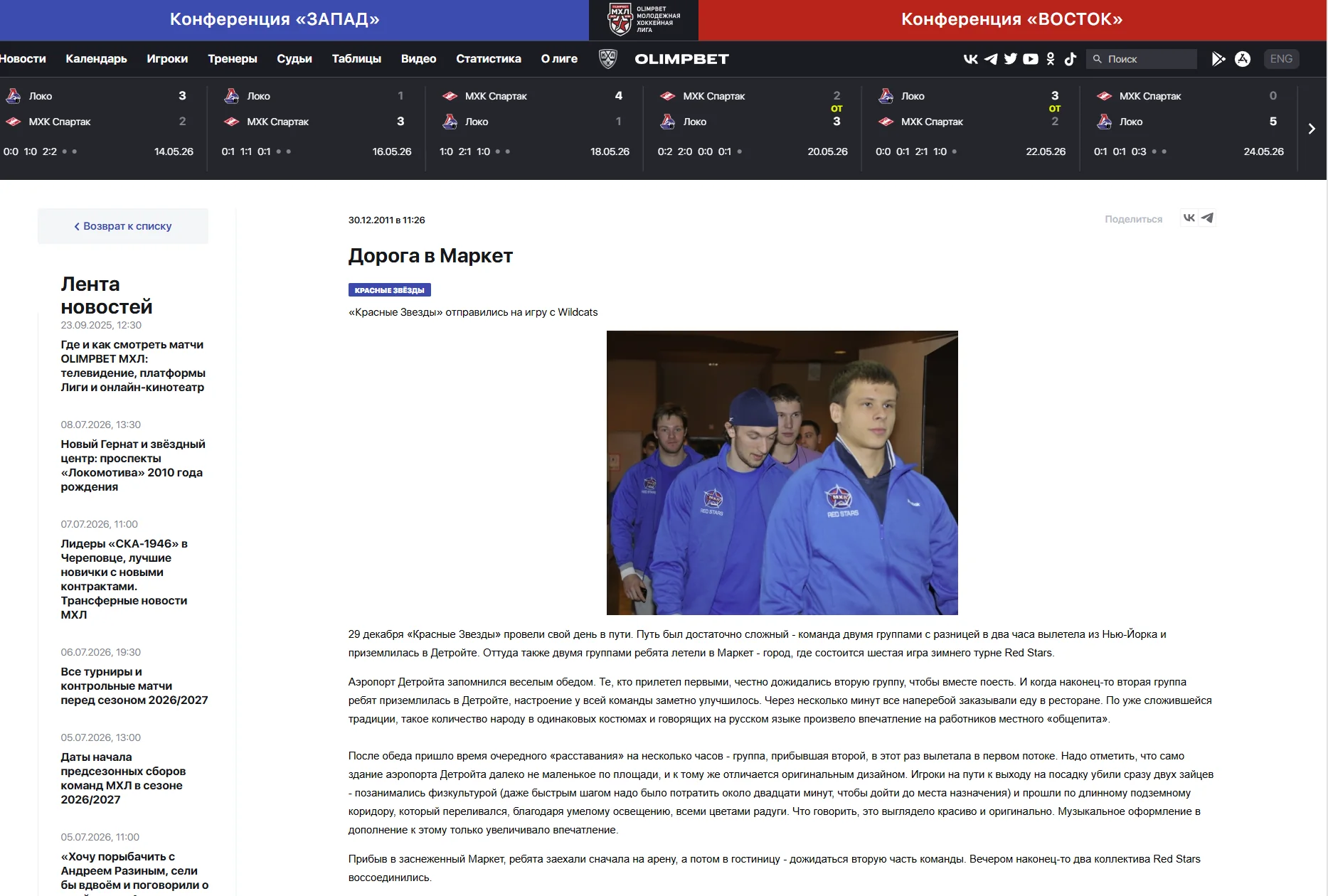Switch language with ENG button

[x=1281, y=59]
